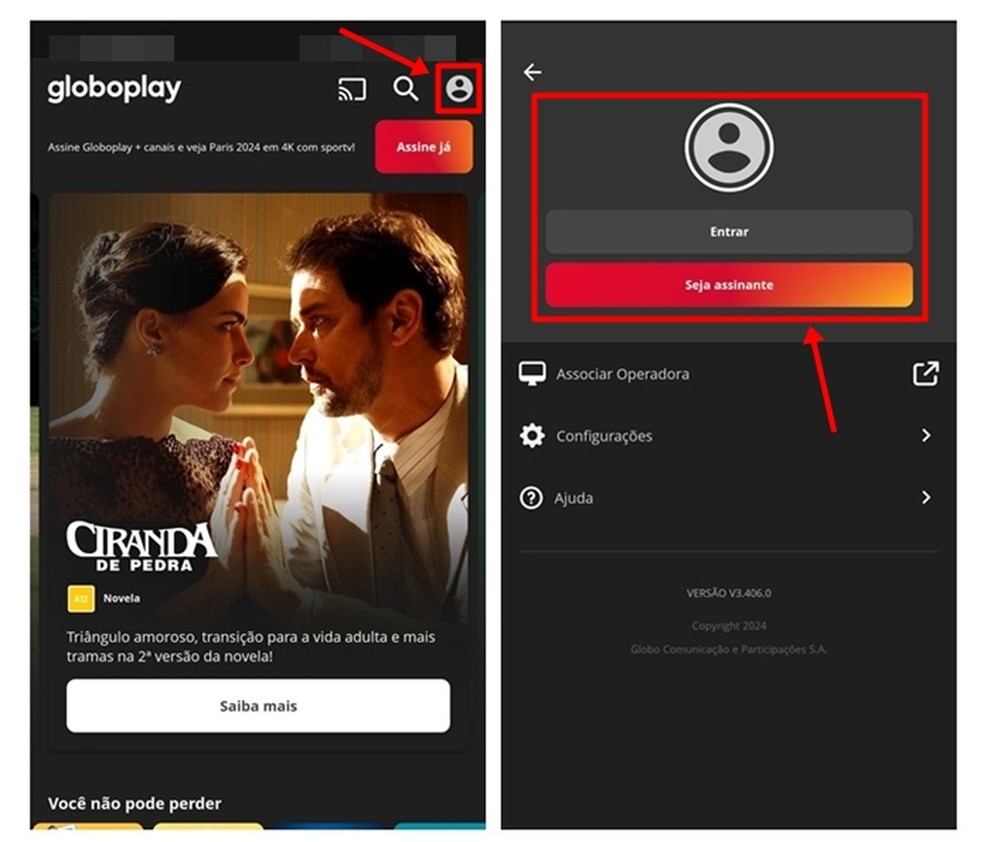Tap the Assine já button

click(423, 147)
